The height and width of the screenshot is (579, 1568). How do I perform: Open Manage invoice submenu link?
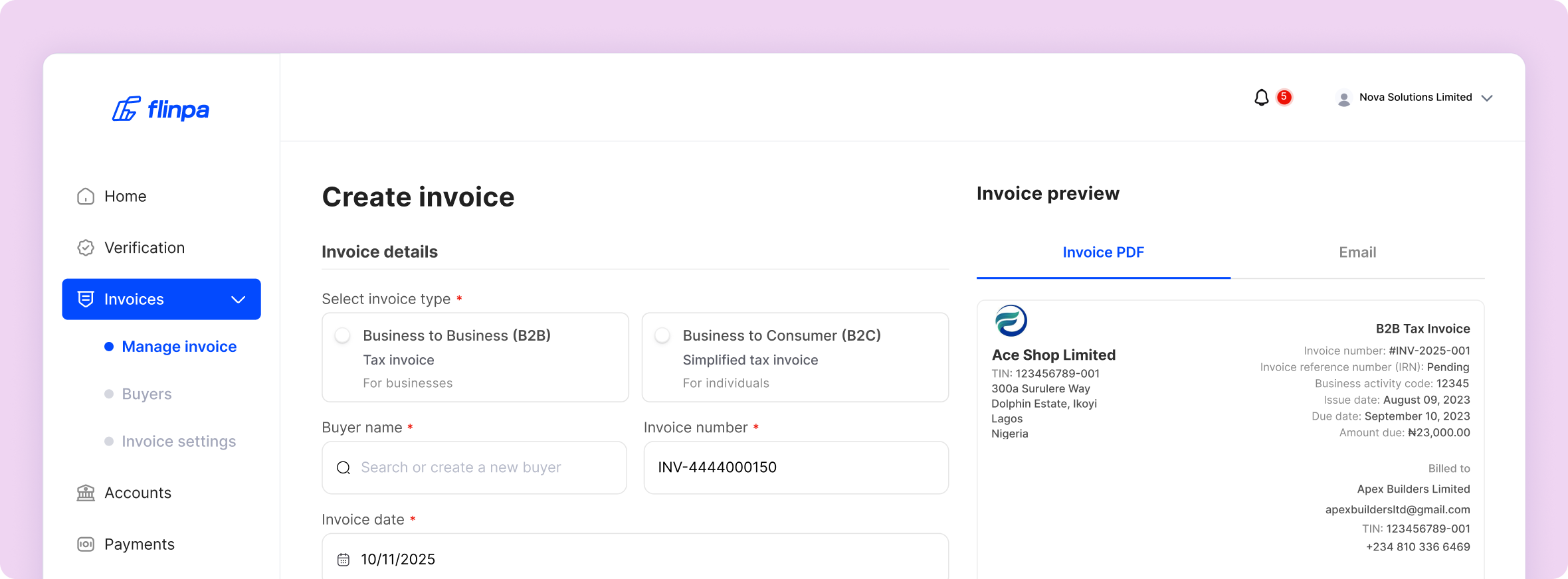(x=179, y=347)
